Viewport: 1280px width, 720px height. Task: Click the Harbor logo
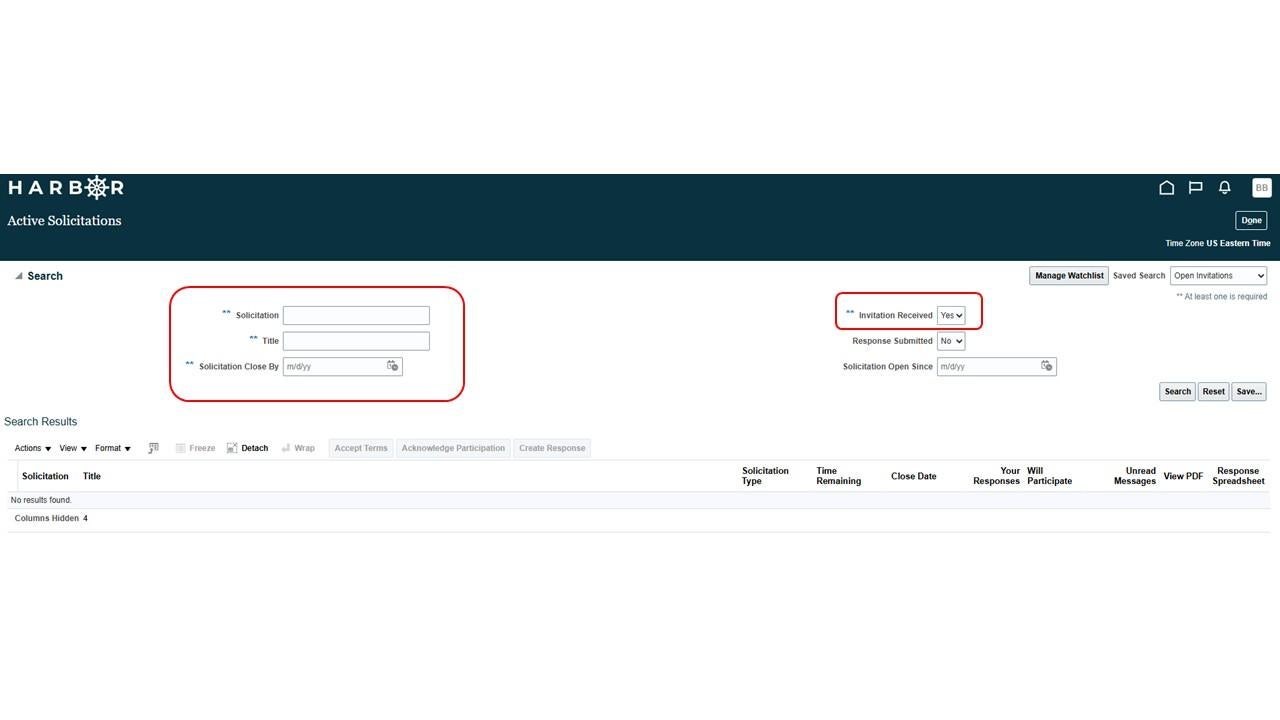coord(66,187)
